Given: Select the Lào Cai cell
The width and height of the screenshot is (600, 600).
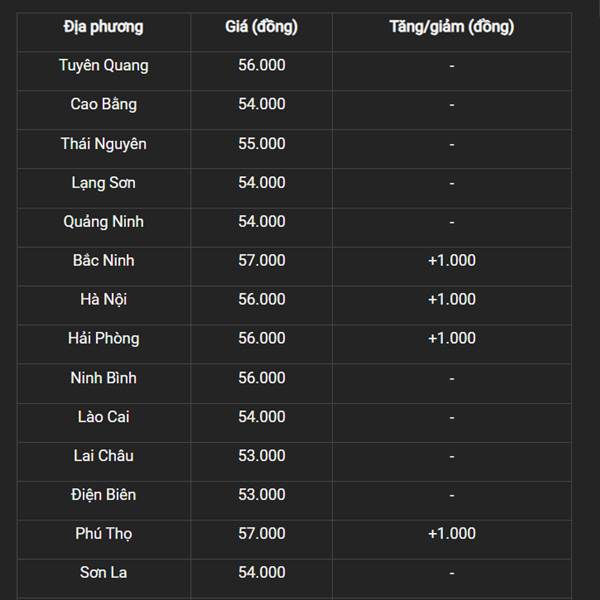Looking at the screenshot, I should pyautogui.click(x=104, y=417).
